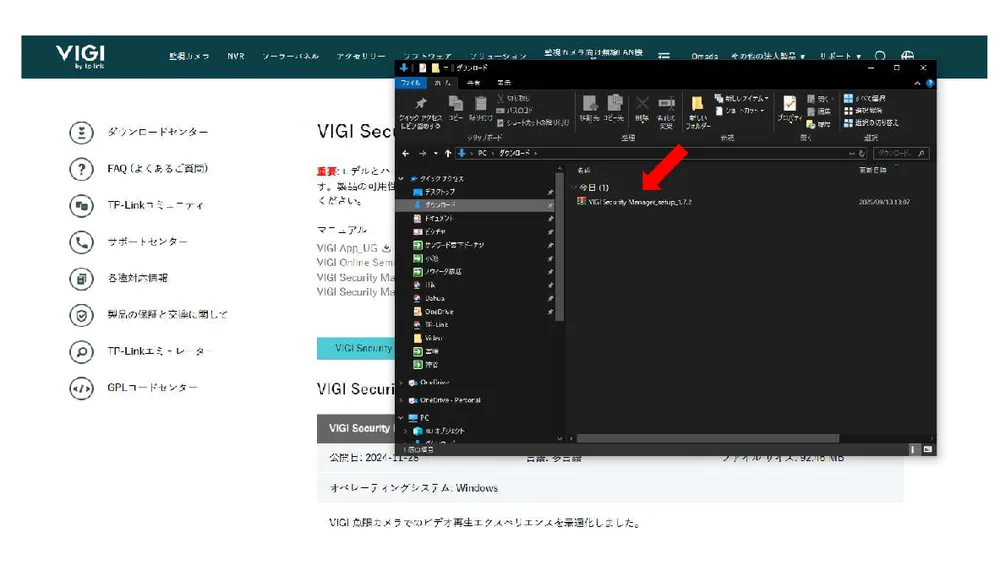Click the Select All command
Image resolution: width=1000 pixels, height=576 pixels.
865,98
